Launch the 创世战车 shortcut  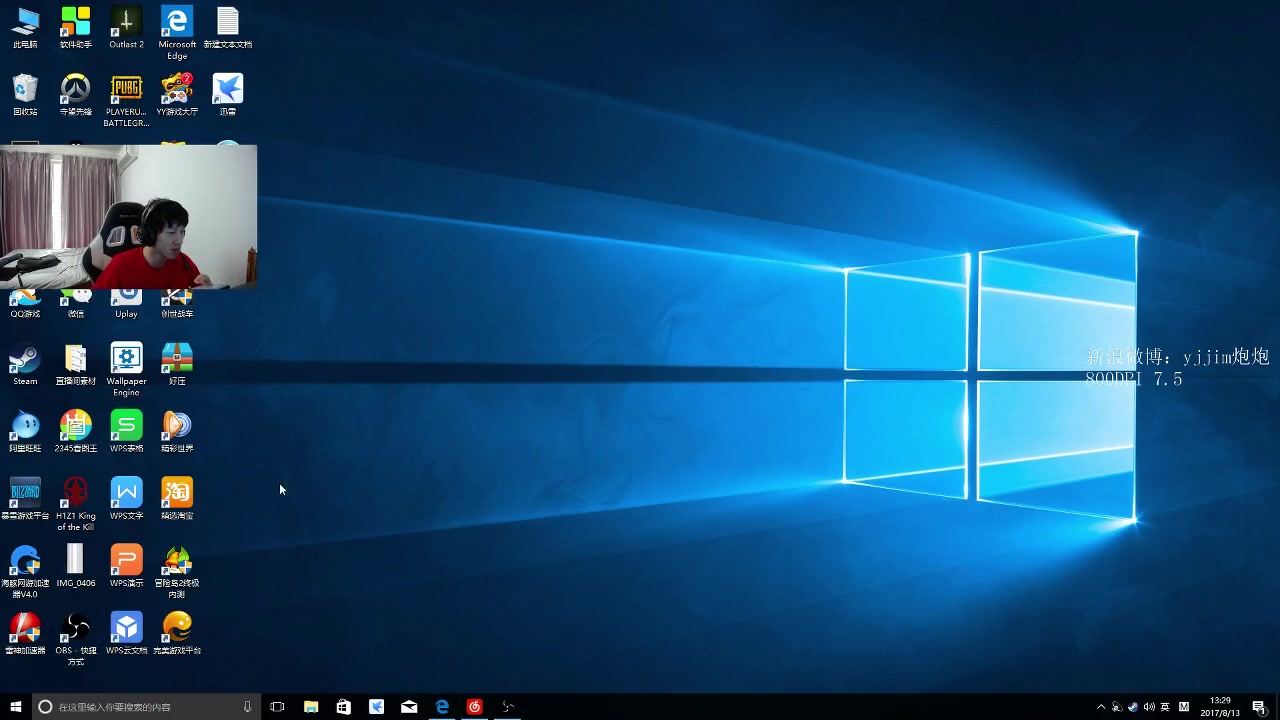pyautogui.click(x=177, y=304)
